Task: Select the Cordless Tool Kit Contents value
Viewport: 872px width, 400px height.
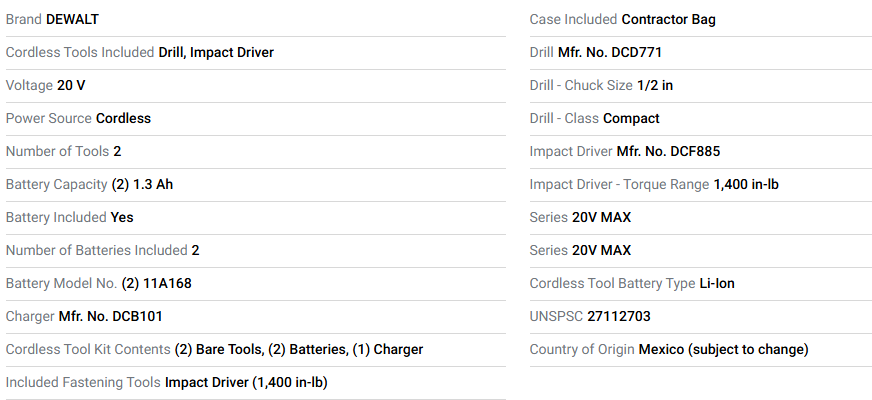Action: (x=299, y=349)
